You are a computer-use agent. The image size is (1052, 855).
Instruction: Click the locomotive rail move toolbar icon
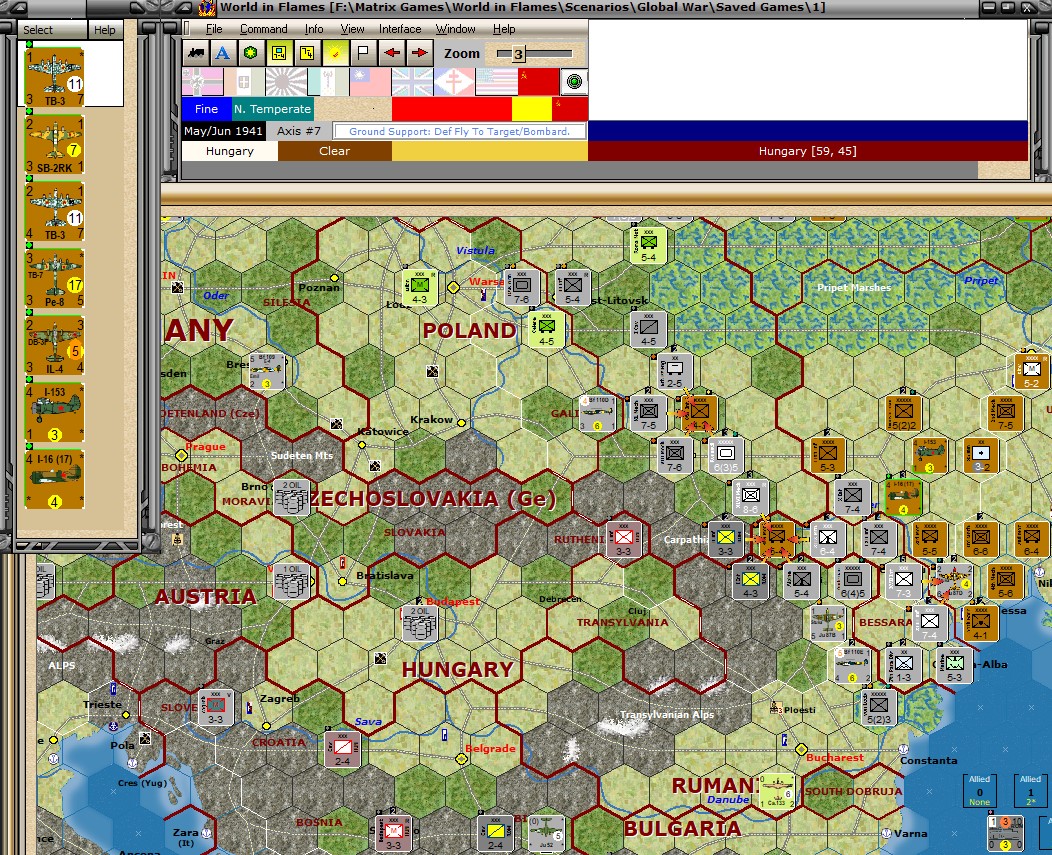coord(196,53)
